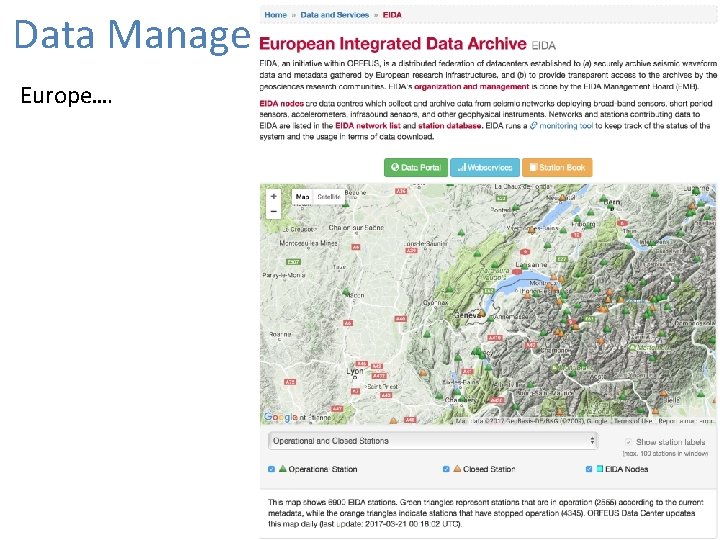Open the Webservices button
Image resolution: width=720 pixels, height=540 pixels.
[485, 168]
